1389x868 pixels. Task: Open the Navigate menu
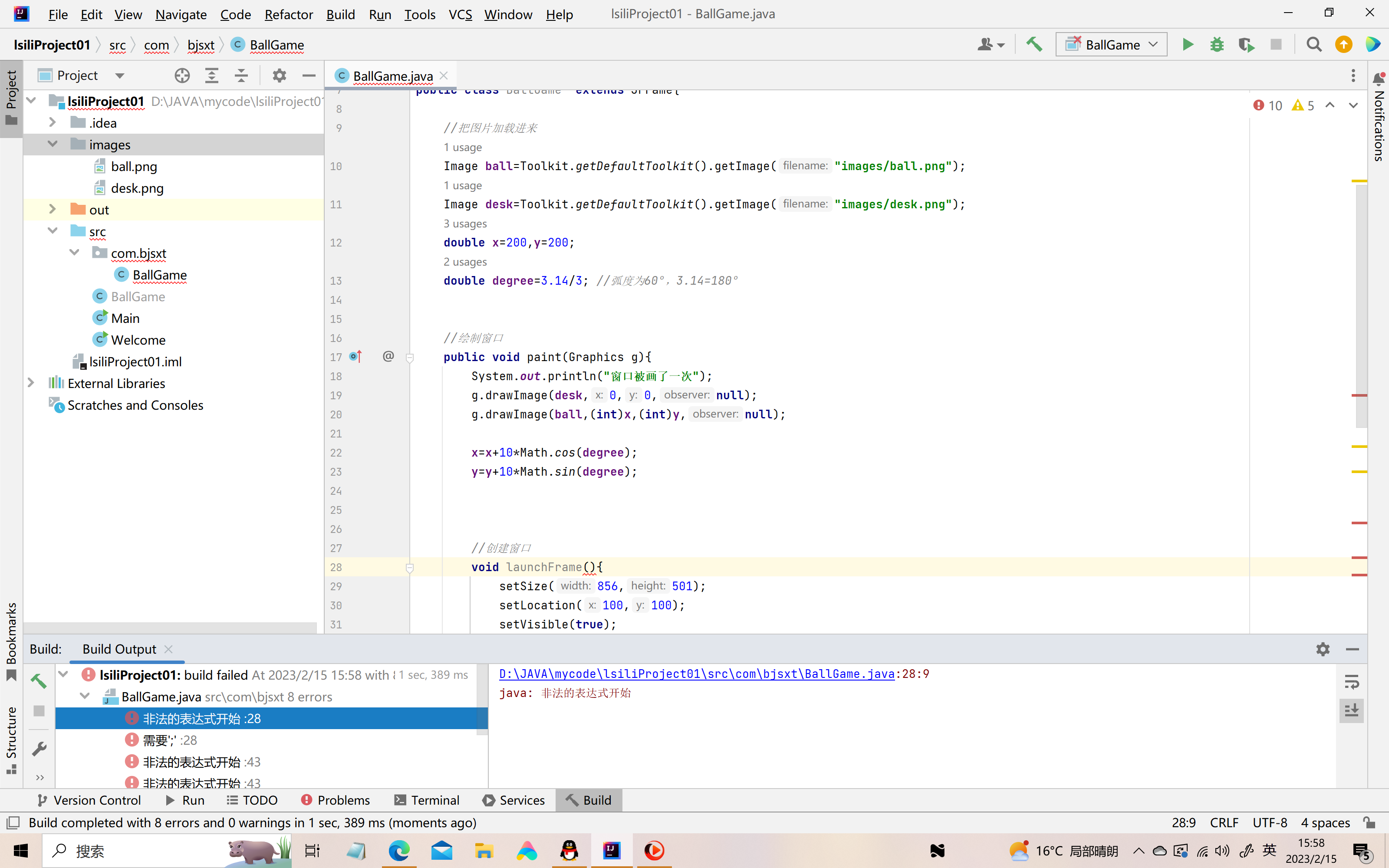pyautogui.click(x=181, y=14)
